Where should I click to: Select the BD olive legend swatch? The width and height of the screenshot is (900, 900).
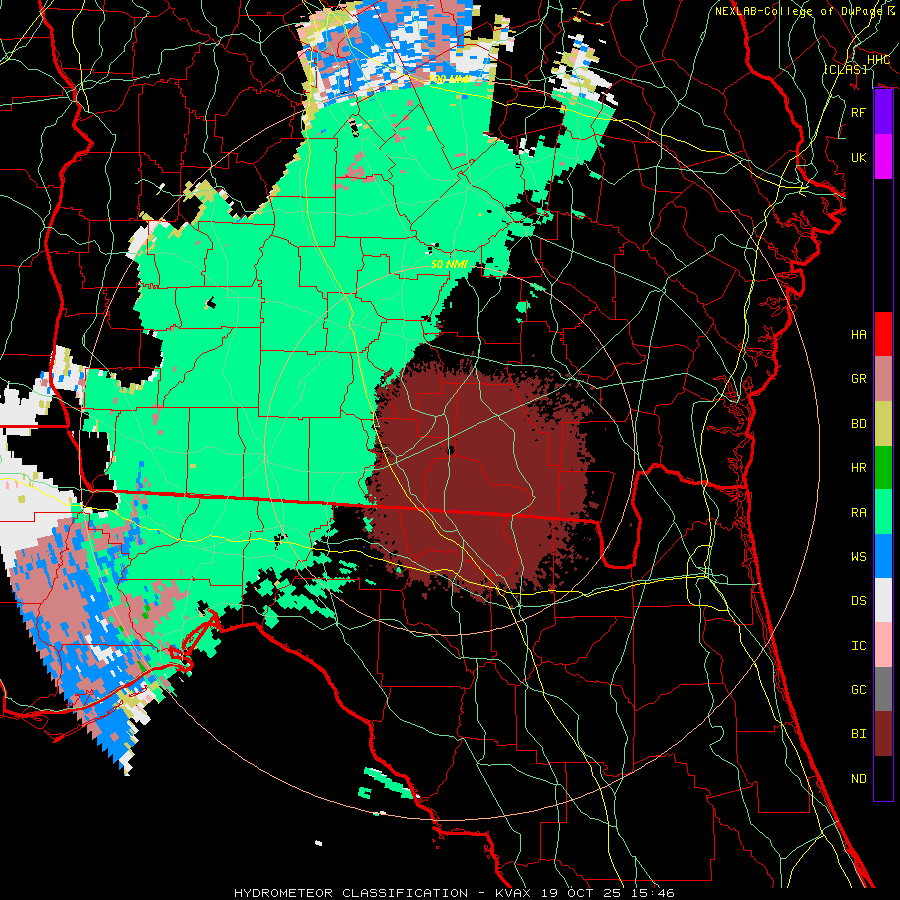pyautogui.click(x=883, y=423)
